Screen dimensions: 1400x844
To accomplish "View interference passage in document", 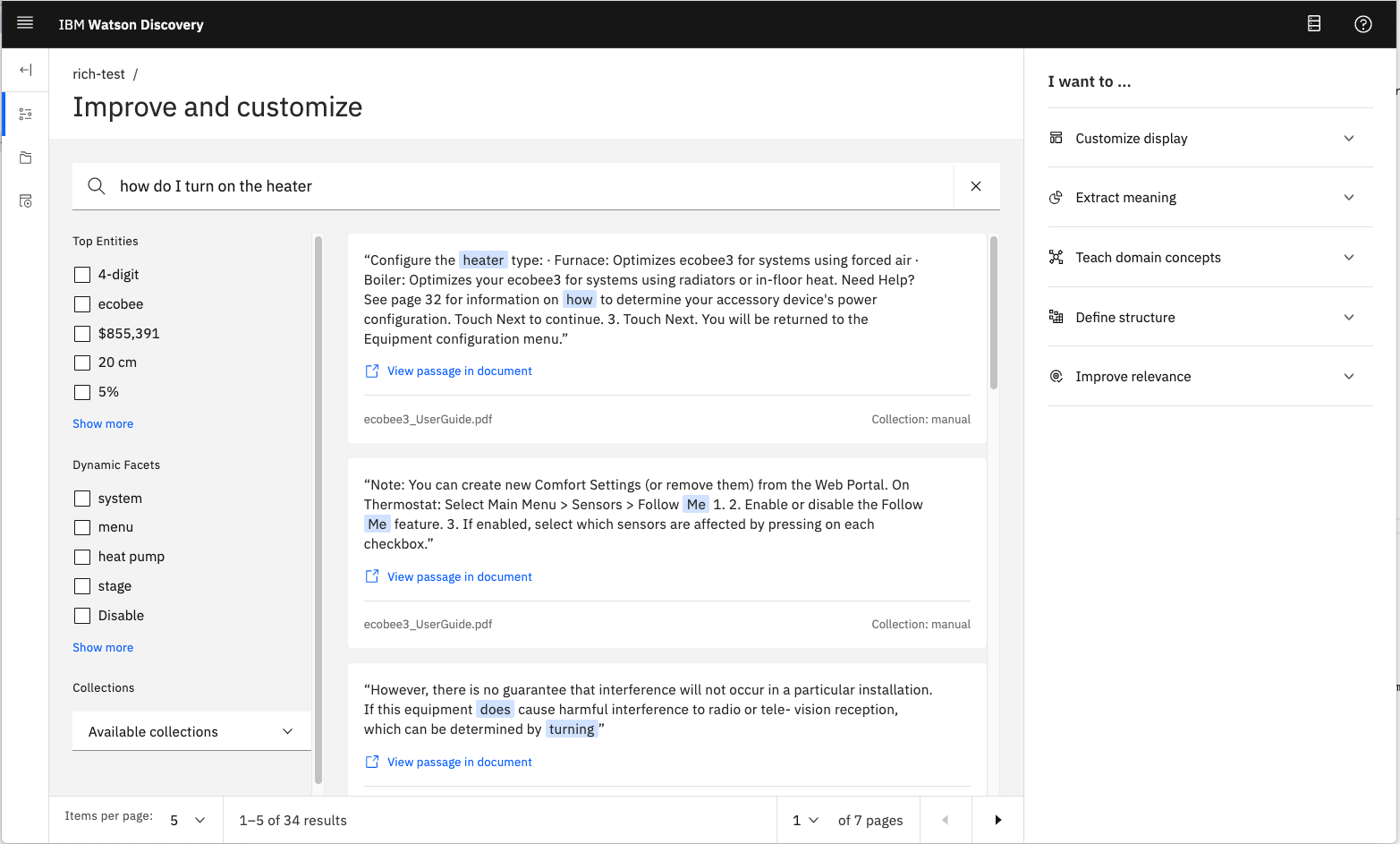I will point(459,762).
